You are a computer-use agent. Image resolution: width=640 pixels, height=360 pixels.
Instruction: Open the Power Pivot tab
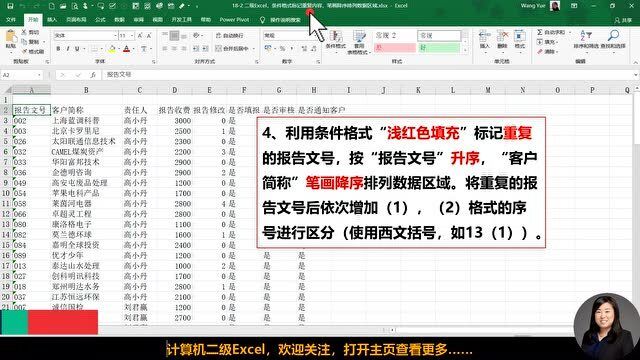[x=234, y=20]
